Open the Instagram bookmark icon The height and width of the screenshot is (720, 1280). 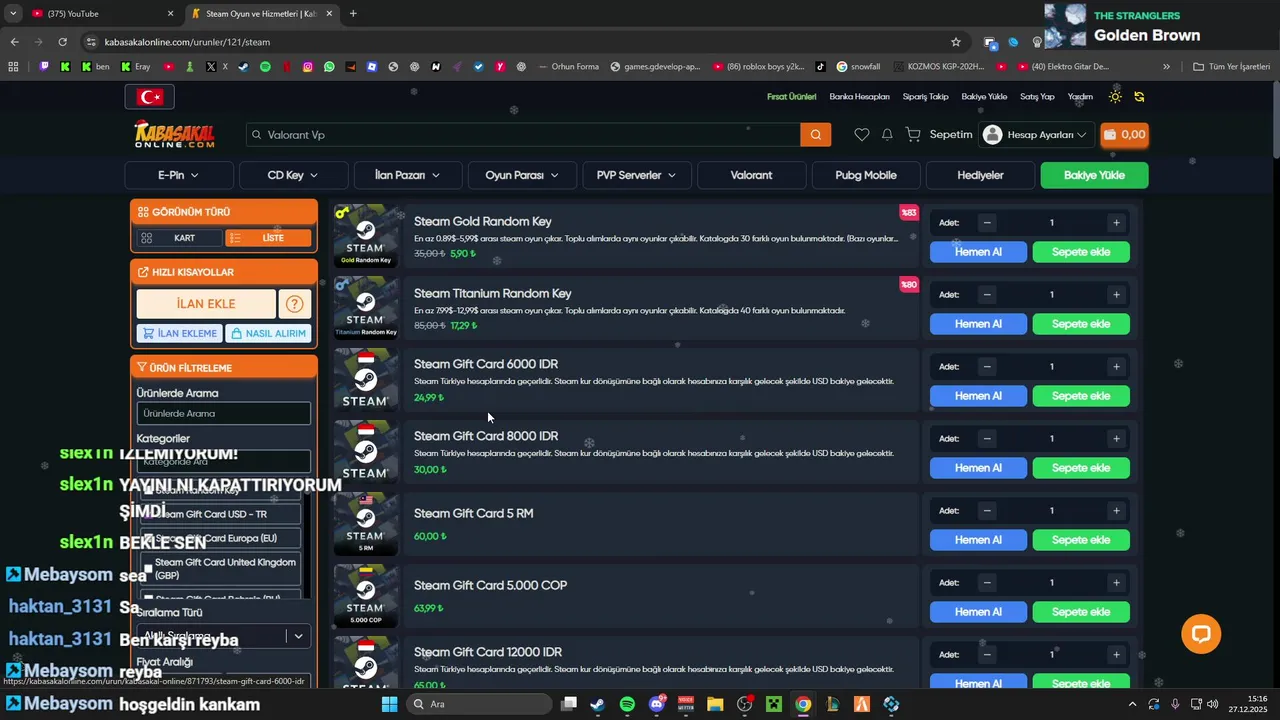click(308, 67)
